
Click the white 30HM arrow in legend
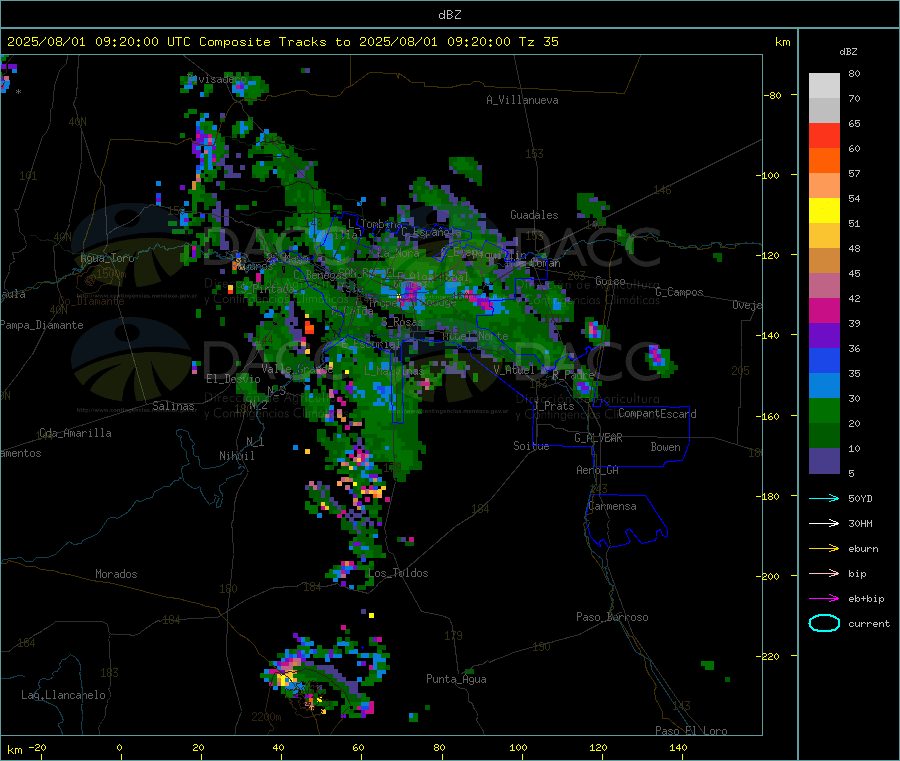point(824,523)
